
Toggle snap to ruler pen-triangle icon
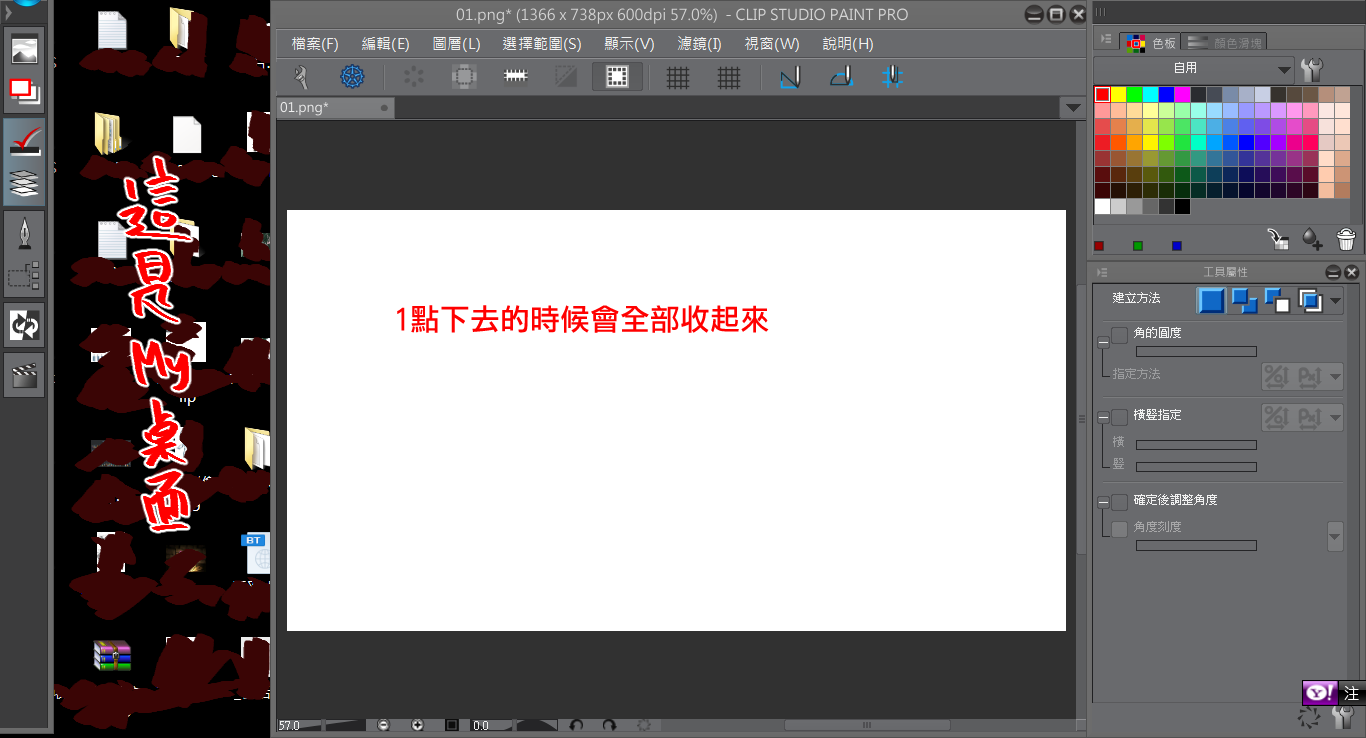[790, 77]
